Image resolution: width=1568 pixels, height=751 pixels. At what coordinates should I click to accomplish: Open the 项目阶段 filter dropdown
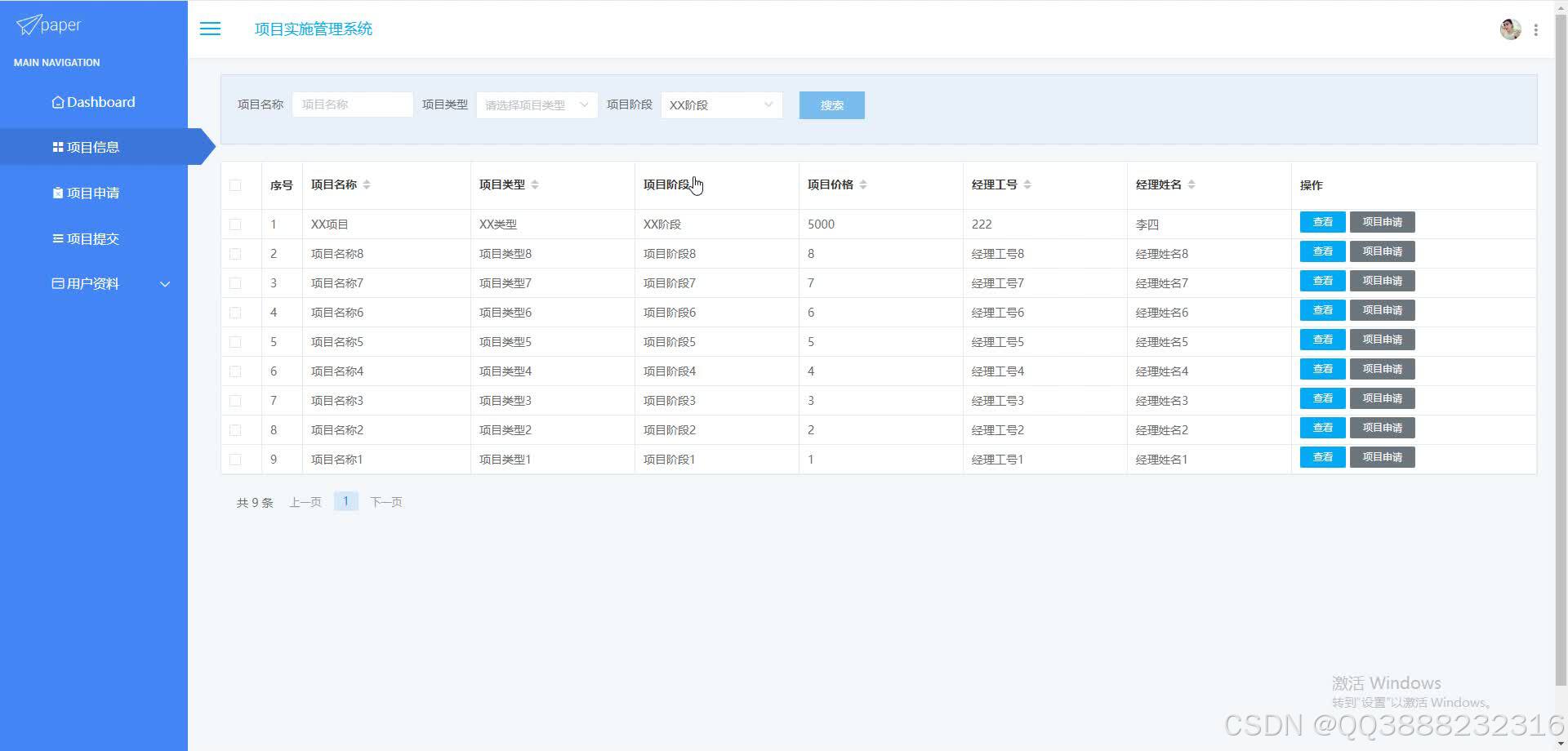(721, 104)
